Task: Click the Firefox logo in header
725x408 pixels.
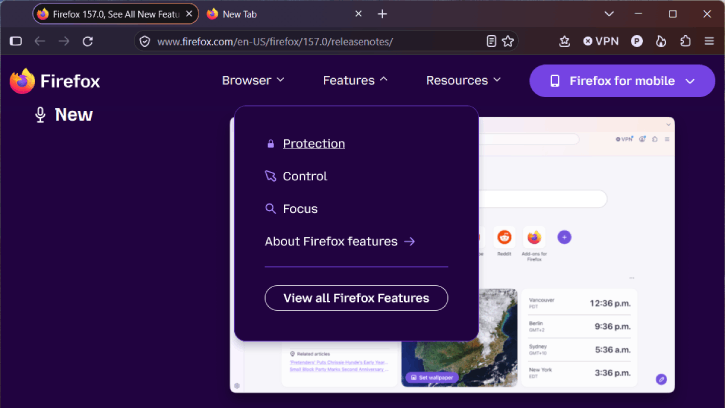Action: click(x=55, y=81)
